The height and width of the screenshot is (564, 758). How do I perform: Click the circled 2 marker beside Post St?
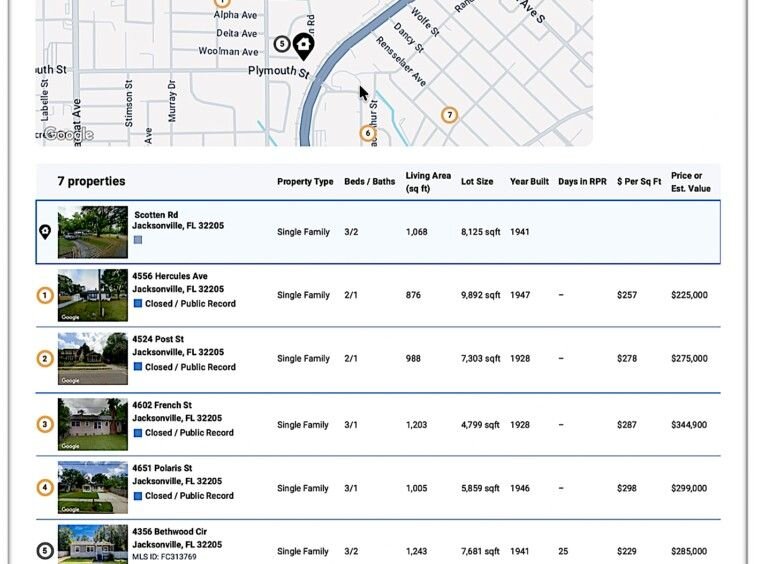point(44,359)
